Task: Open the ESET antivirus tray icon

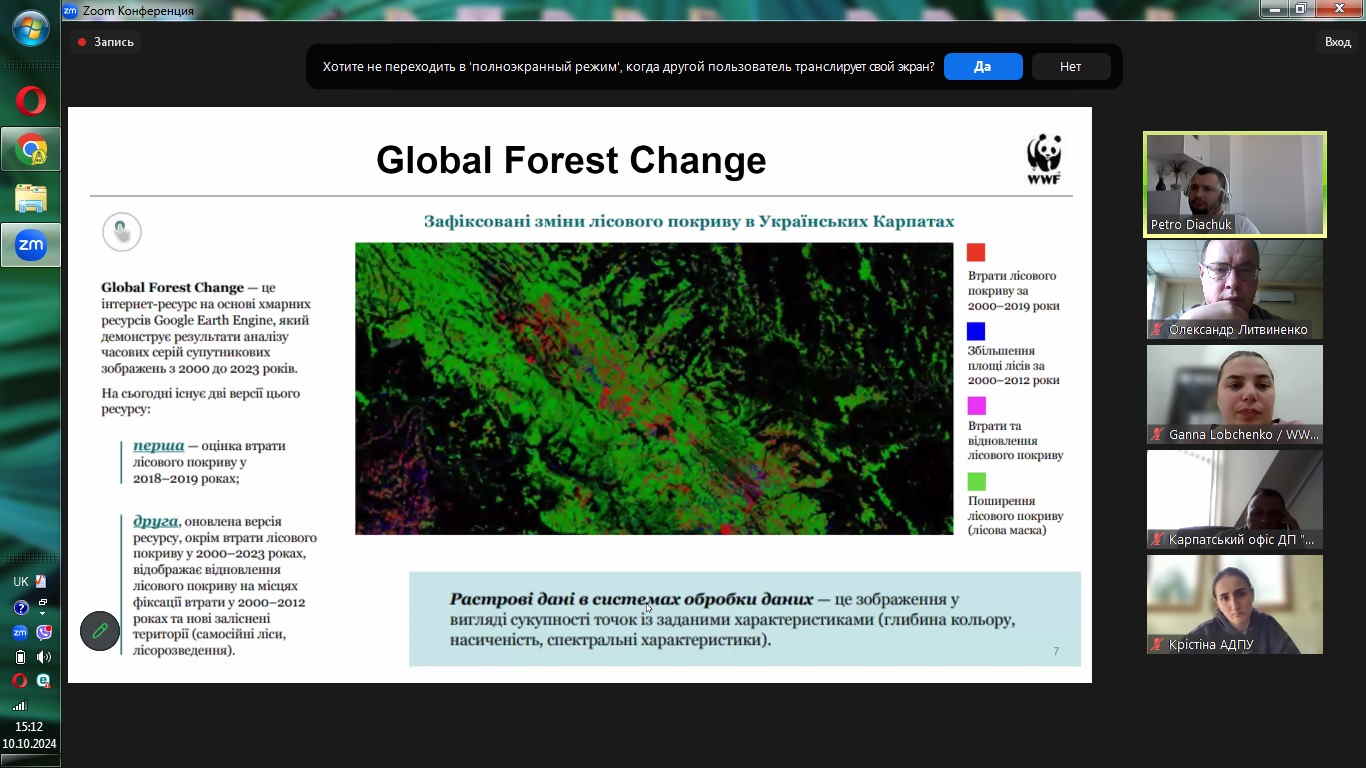Action: (43, 681)
